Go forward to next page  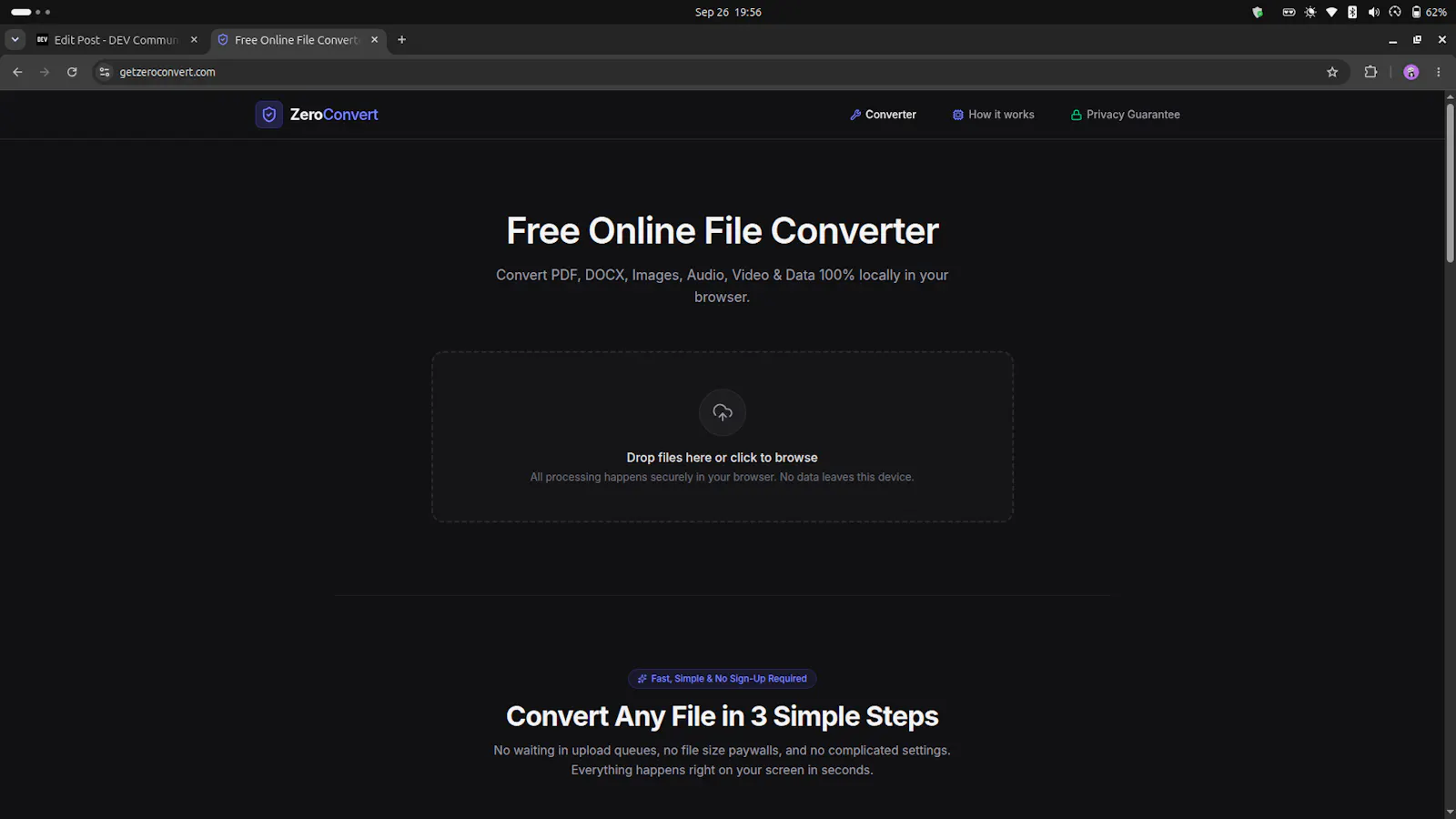[45, 72]
